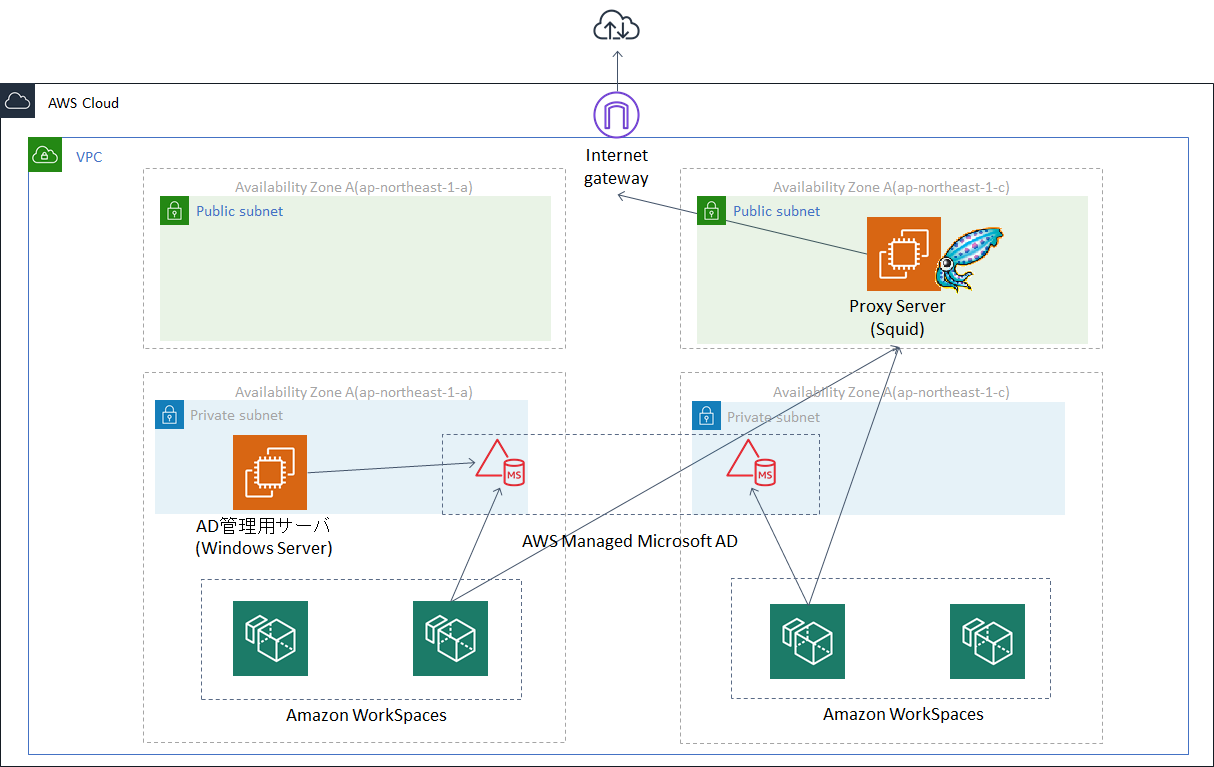Click the rightmost Amazon WorkSpaces icon
Screen dimensions: 1214x767
click(987, 640)
